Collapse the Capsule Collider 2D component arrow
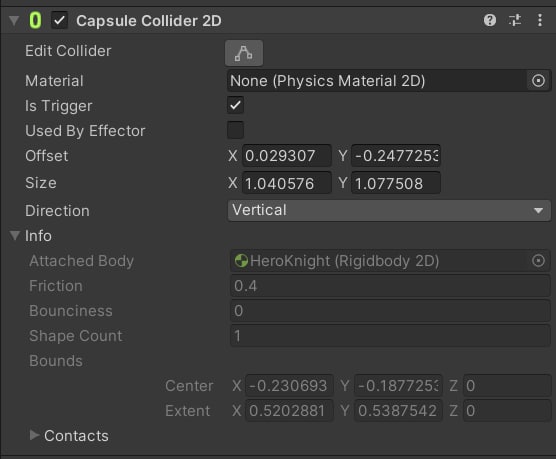Viewport: 556px width, 459px height. tap(14, 21)
